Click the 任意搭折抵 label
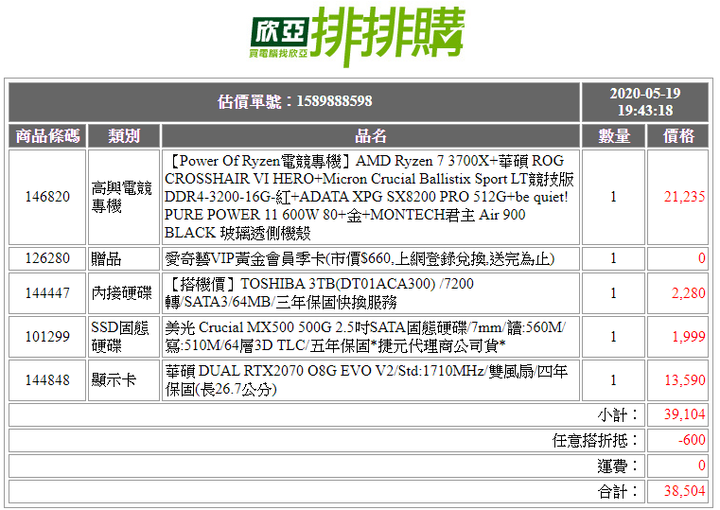This screenshot has width=720, height=510. (x=596, y=441)
